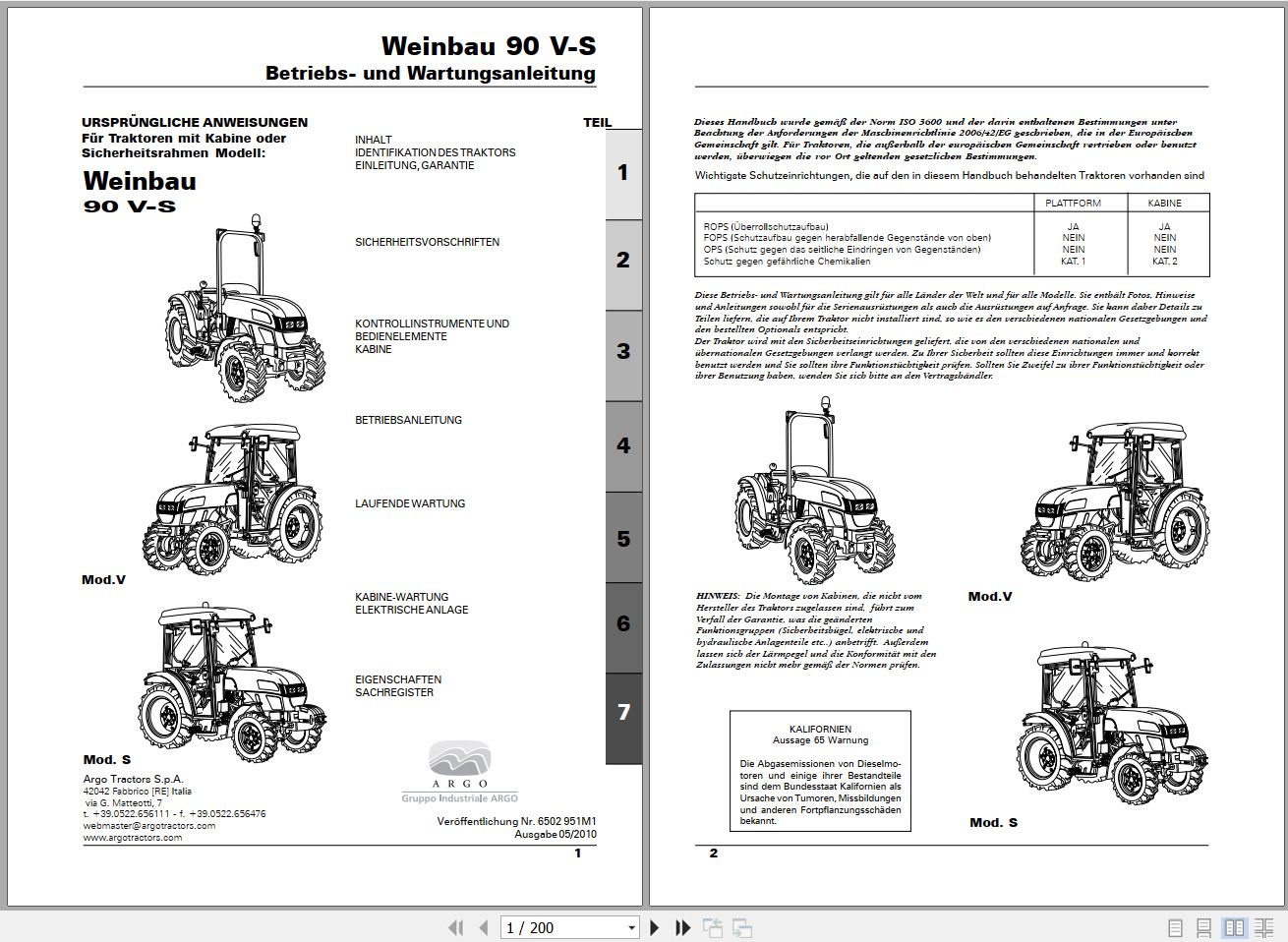Click the SICHERHEITSVORSCHRIFTEN contents entry
The height and width of the screenshot is (942, 1288).
pos(427,242)
